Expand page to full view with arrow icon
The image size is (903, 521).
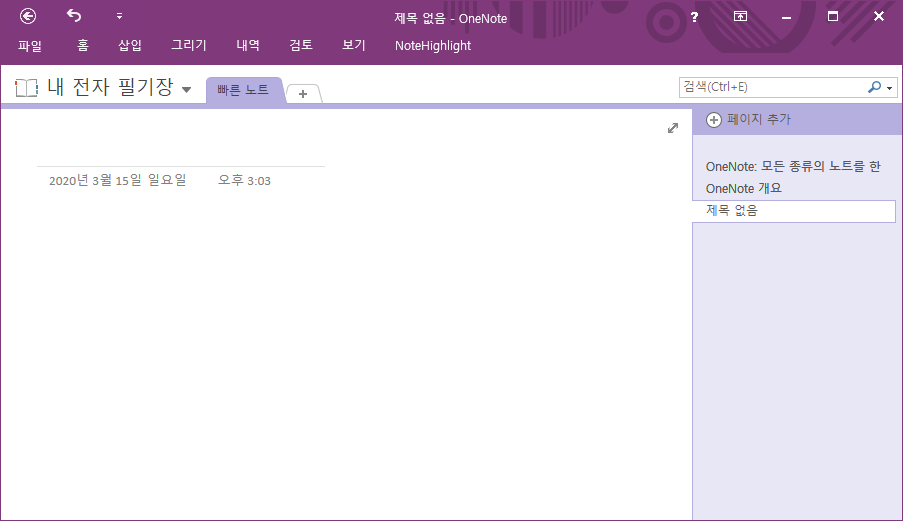673,128
